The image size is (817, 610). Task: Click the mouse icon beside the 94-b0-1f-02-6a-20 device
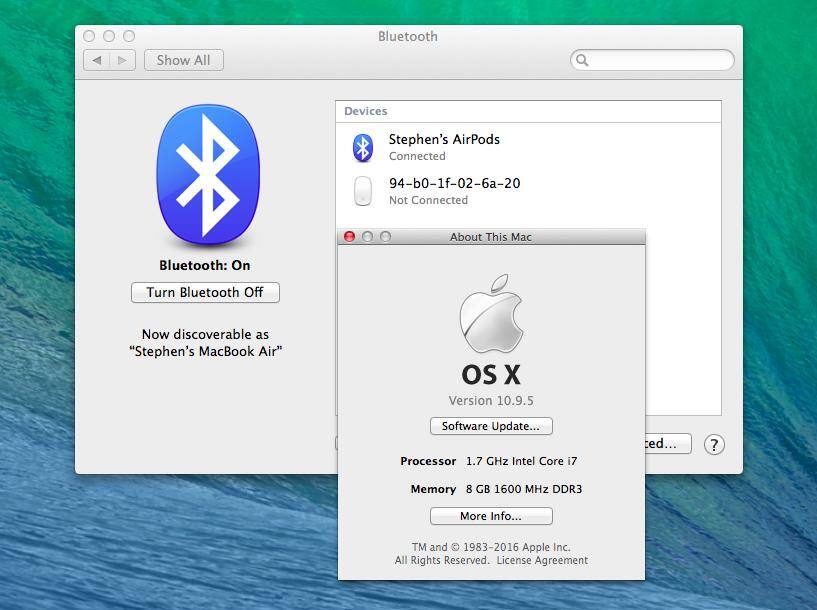[x=363, y=191]
